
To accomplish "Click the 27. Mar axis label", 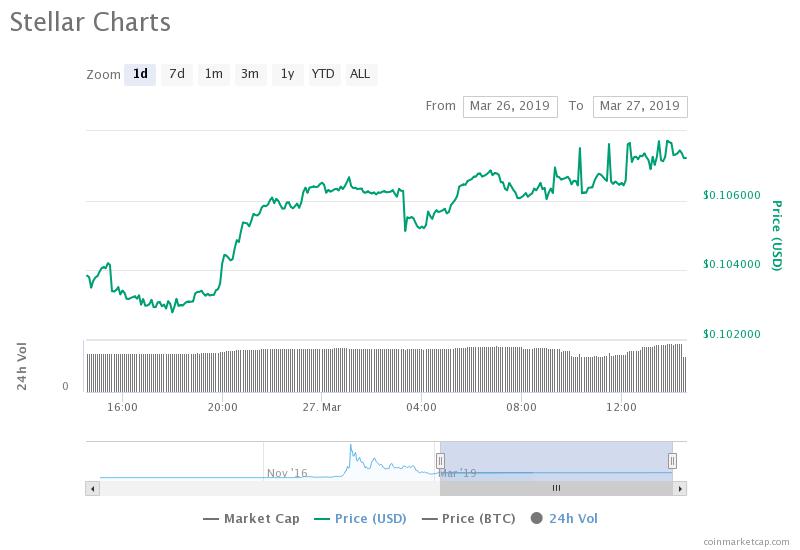I will [x=322, y=408].
